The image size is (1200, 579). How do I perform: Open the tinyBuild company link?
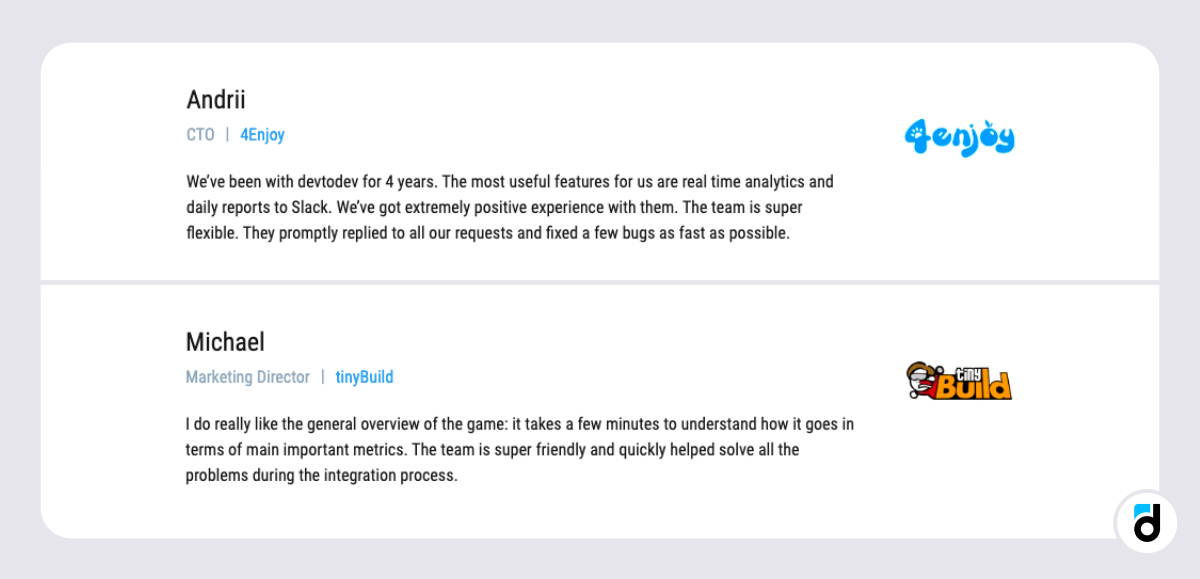click(x=364, y=377)
